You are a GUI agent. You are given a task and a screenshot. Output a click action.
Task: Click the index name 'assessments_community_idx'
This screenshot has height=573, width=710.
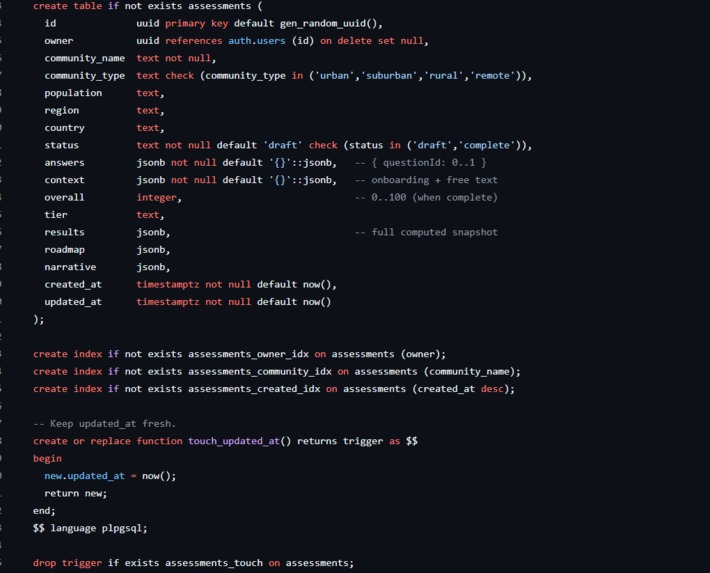point(260,371)
